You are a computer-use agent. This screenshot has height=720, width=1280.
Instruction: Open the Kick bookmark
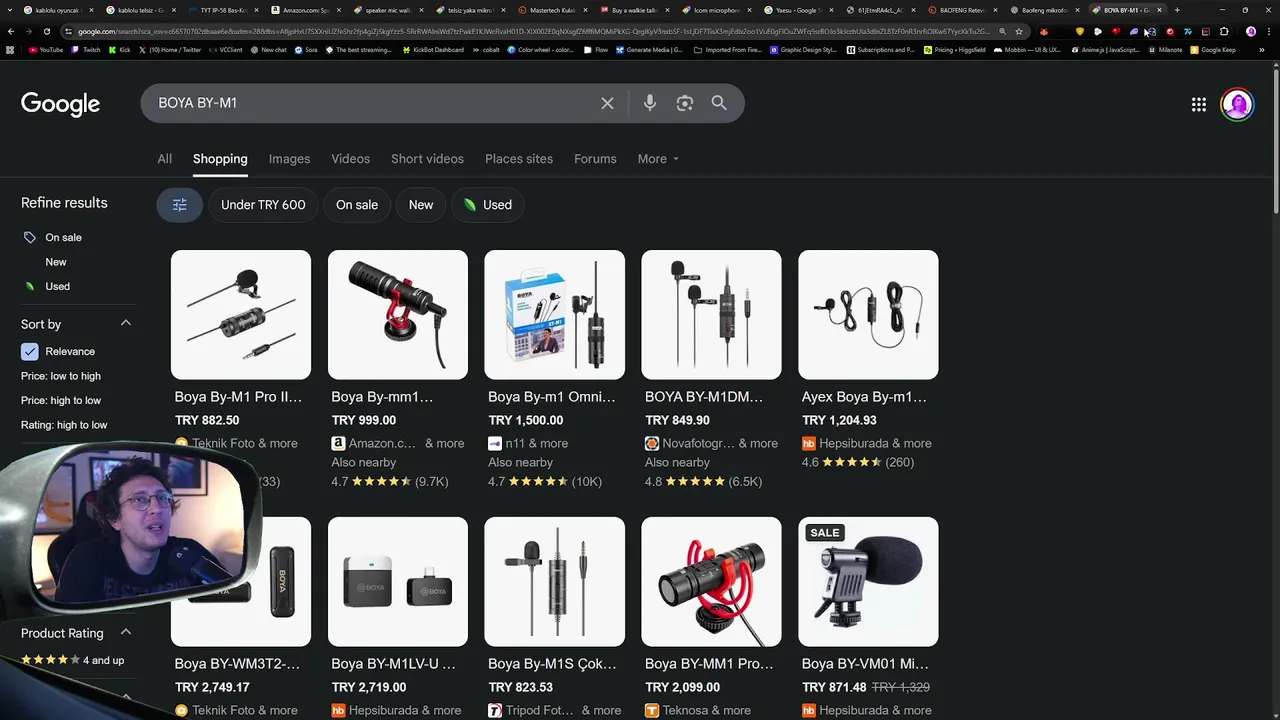[120, 49]
